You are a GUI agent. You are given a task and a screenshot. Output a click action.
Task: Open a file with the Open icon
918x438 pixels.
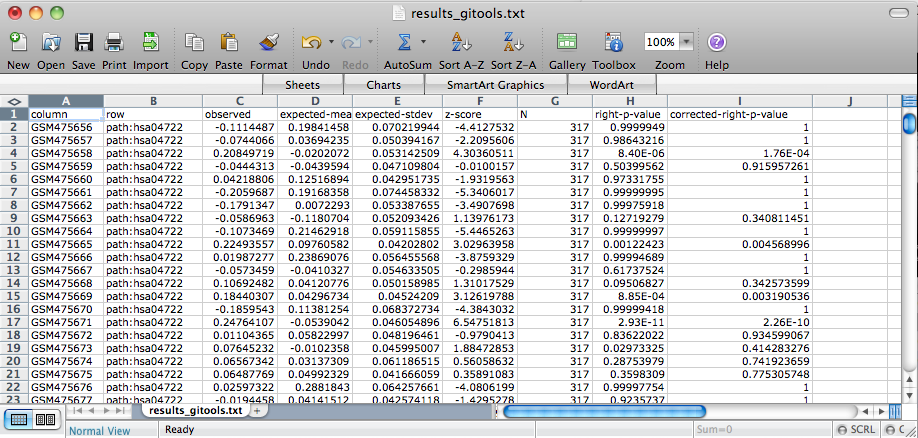pyautogui.click(x=51, y=42)
